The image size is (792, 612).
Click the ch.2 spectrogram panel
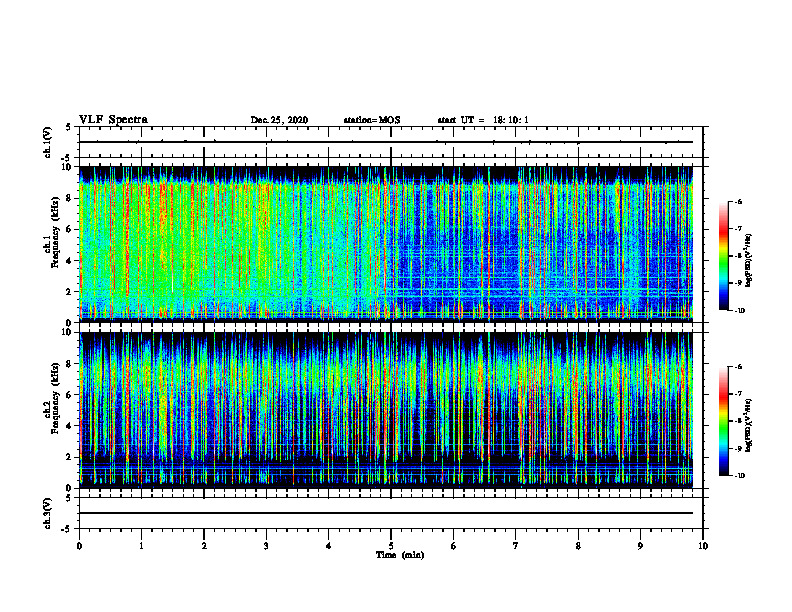(x=386, y=410)
